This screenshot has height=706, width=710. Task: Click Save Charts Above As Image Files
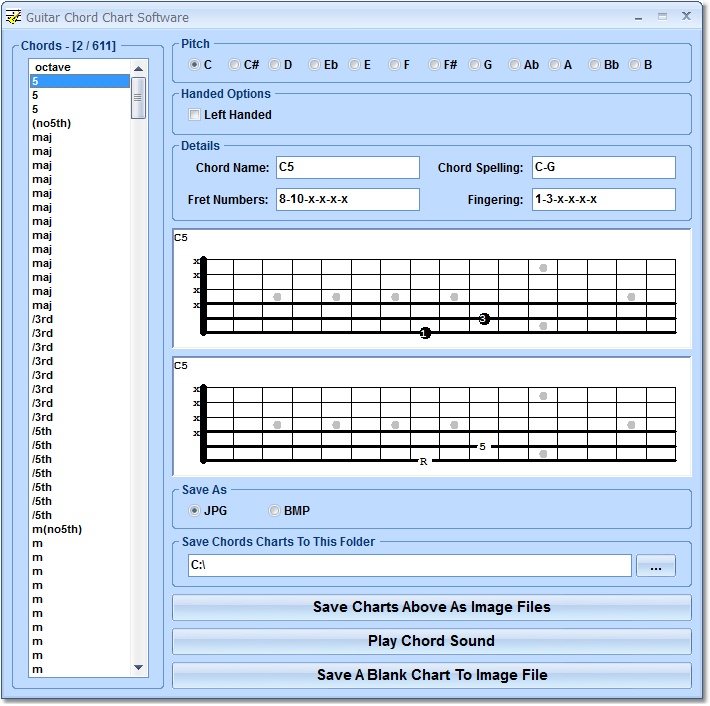(432, 607)
